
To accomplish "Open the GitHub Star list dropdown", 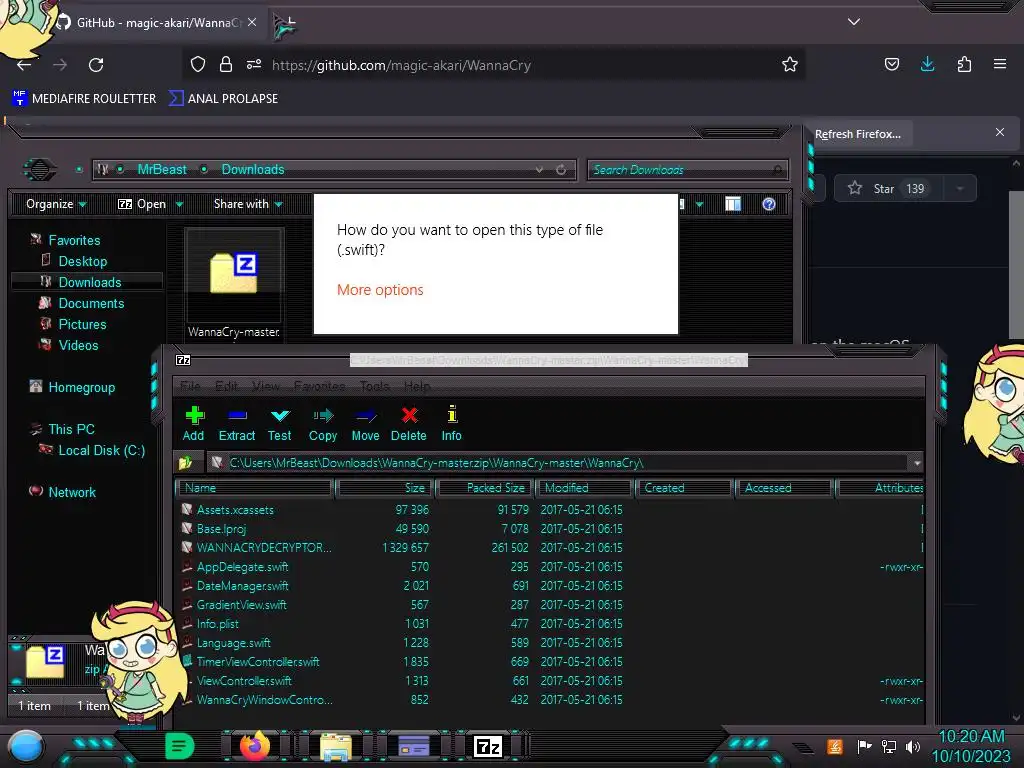I will [960, 189].
